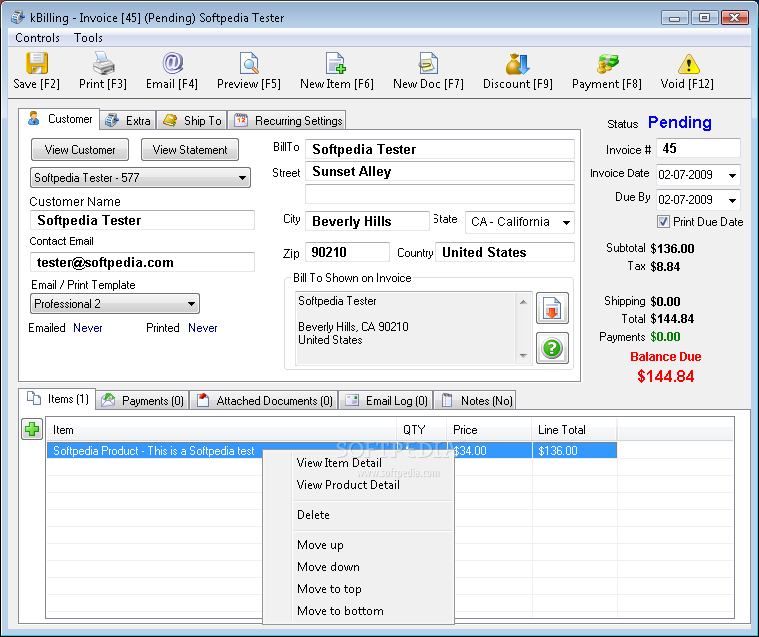Open the Notes (No) tab

tap(475, 401)
